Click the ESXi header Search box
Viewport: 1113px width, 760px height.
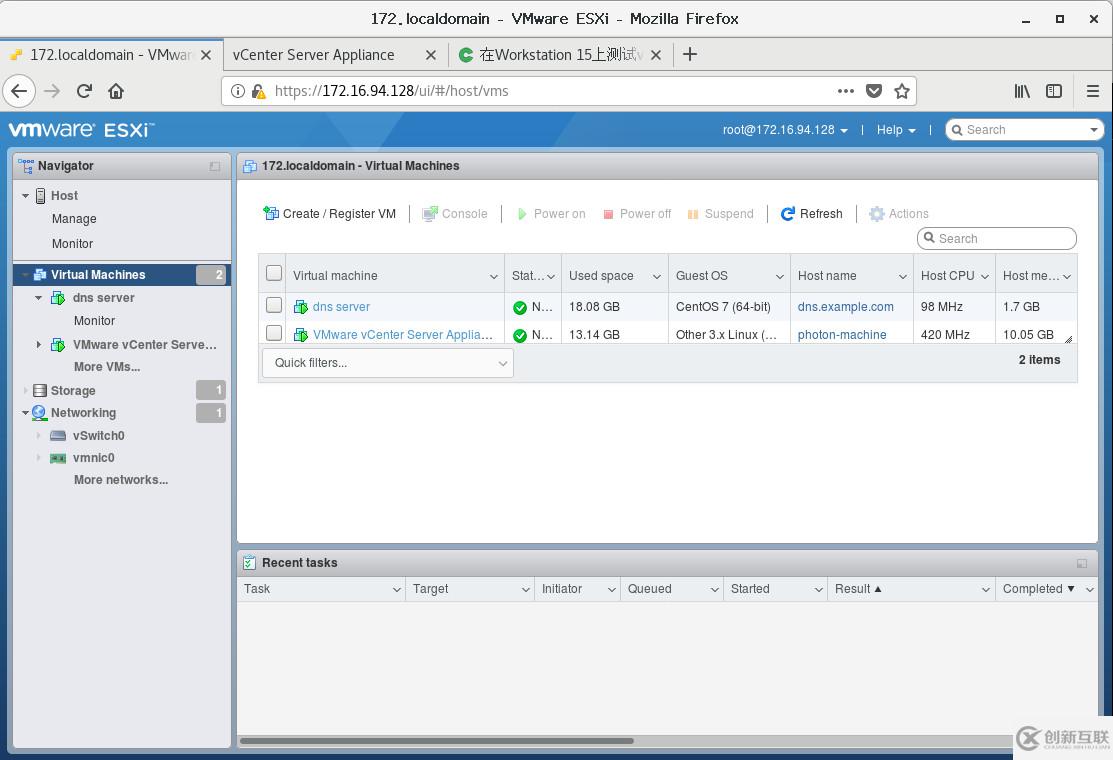1024,130
